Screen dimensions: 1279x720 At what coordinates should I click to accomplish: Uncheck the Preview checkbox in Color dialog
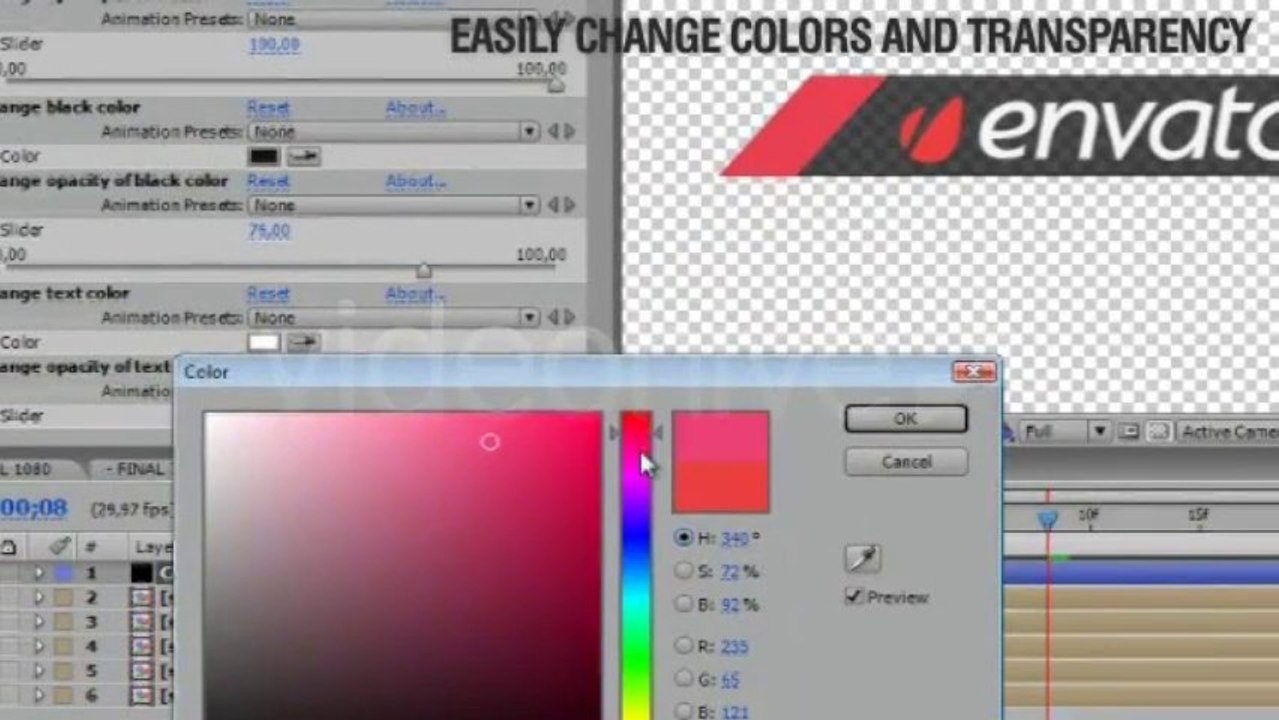click(853, 596)
